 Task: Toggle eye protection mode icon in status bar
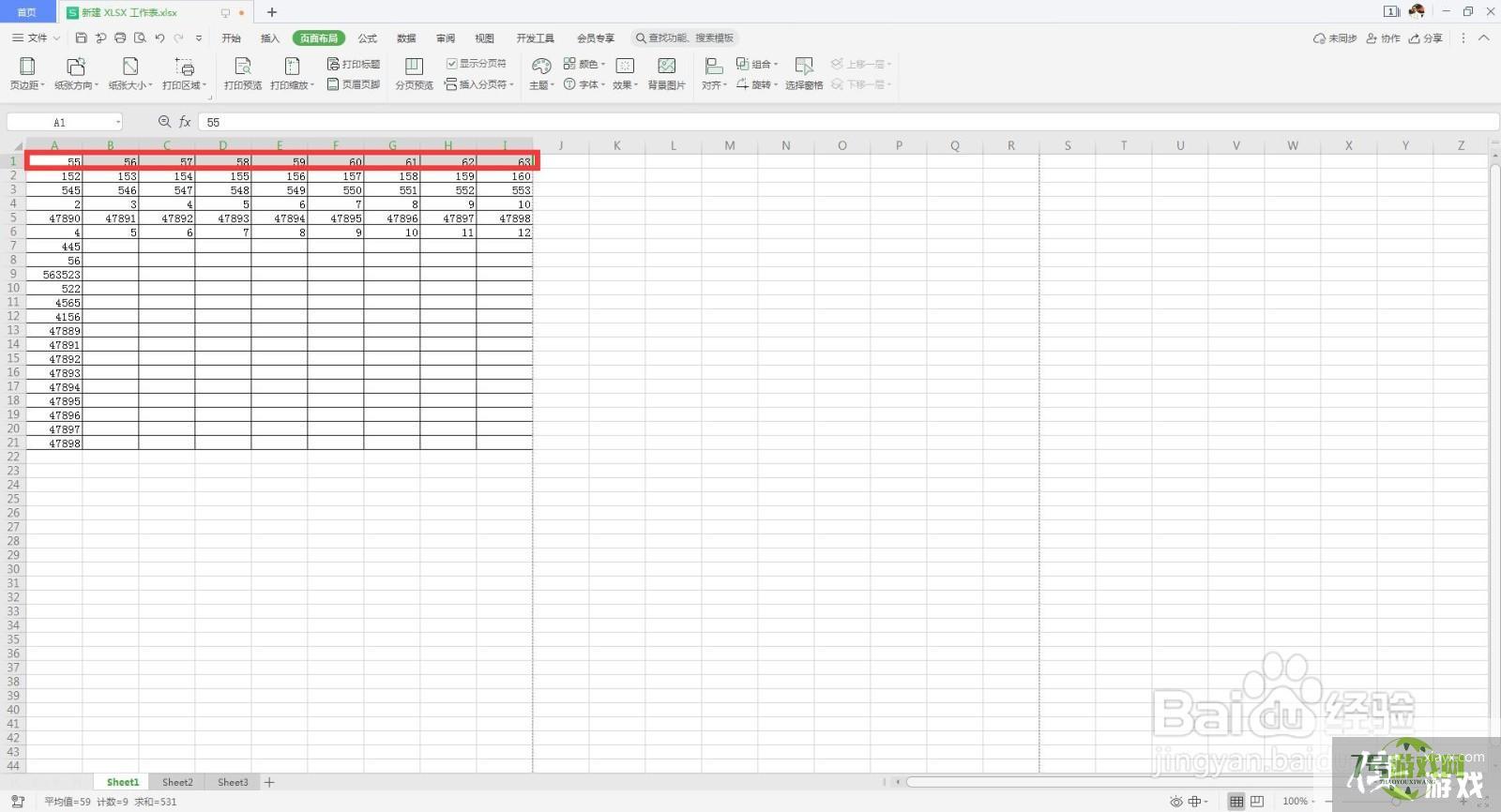(x=1175, y=802)
